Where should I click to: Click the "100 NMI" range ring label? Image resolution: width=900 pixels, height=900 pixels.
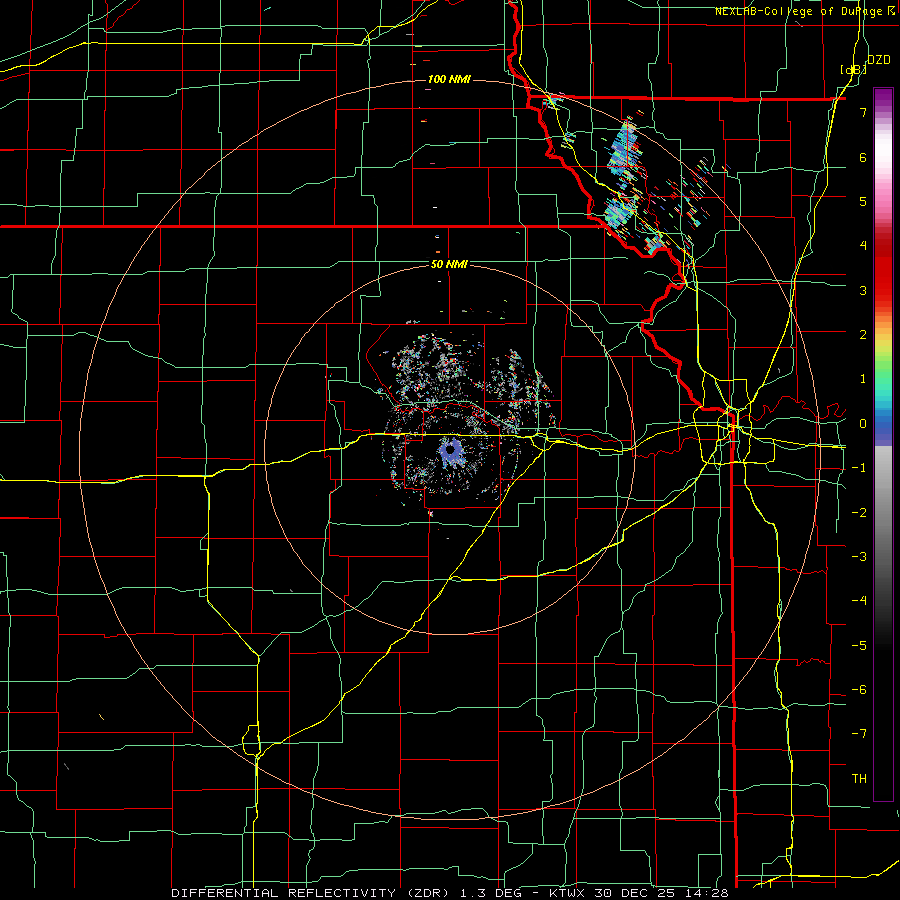[449, 79]
